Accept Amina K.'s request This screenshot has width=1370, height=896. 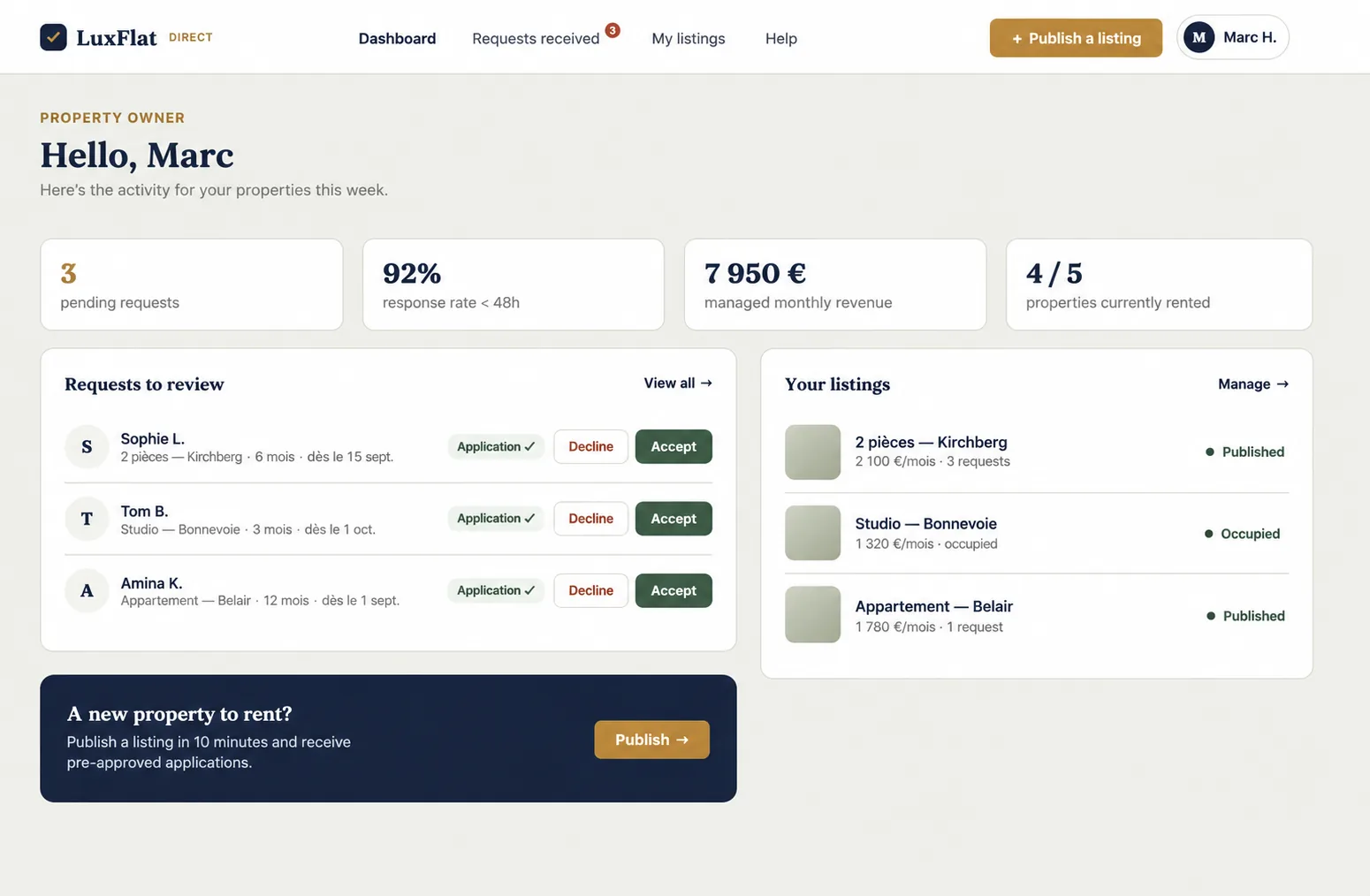[x=674, y=590]
